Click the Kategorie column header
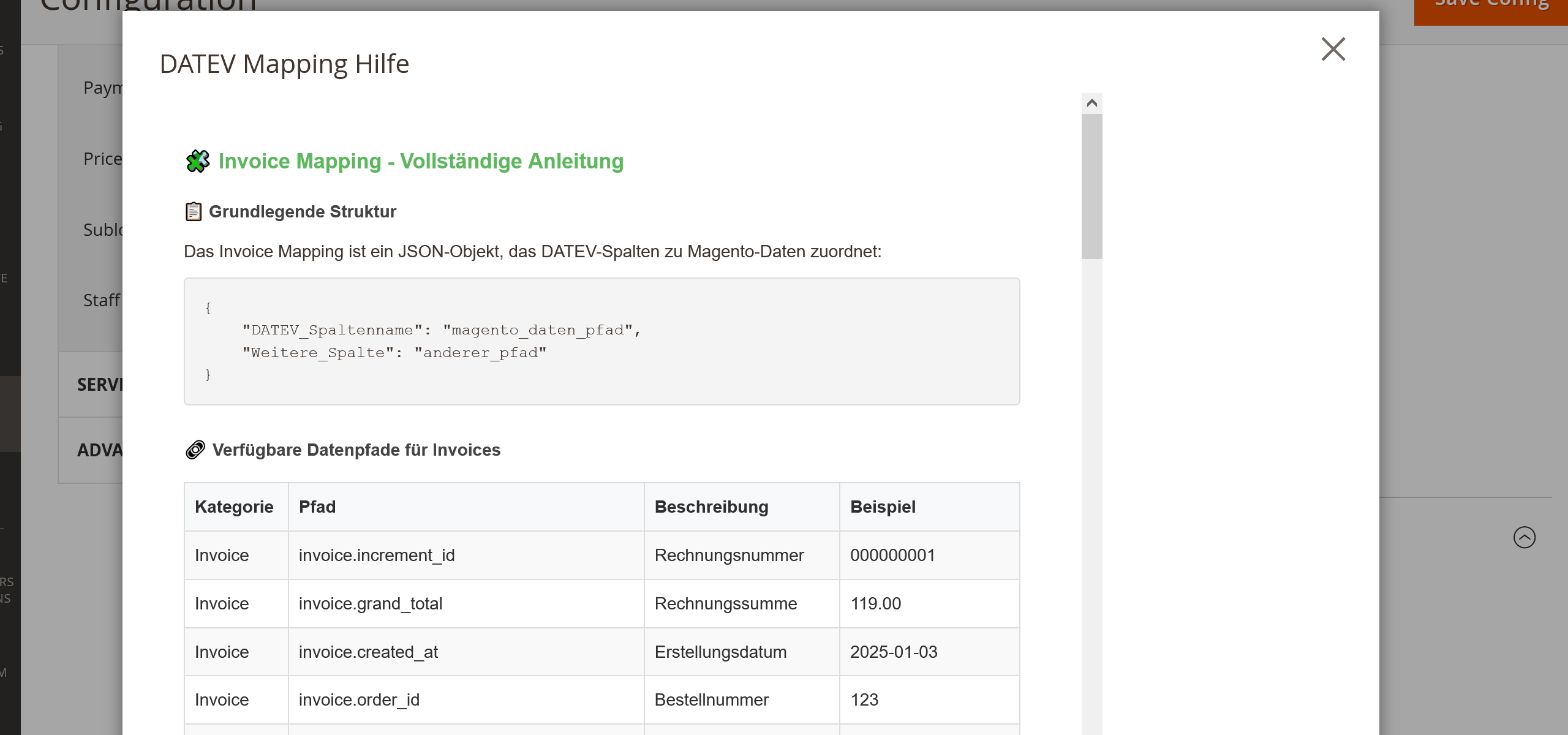The image size is (1568, 735). pos(235,507)
